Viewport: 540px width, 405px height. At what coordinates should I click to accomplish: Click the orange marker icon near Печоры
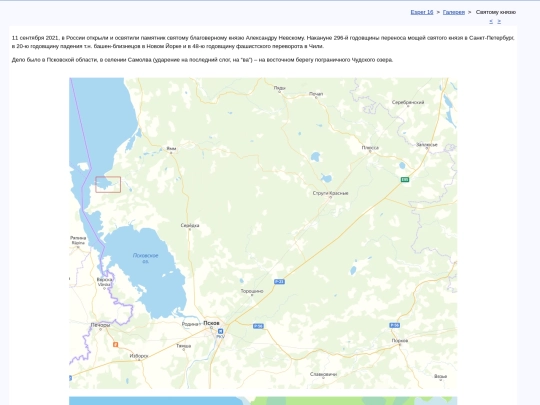pyautogui.click(x=116, y=344)
